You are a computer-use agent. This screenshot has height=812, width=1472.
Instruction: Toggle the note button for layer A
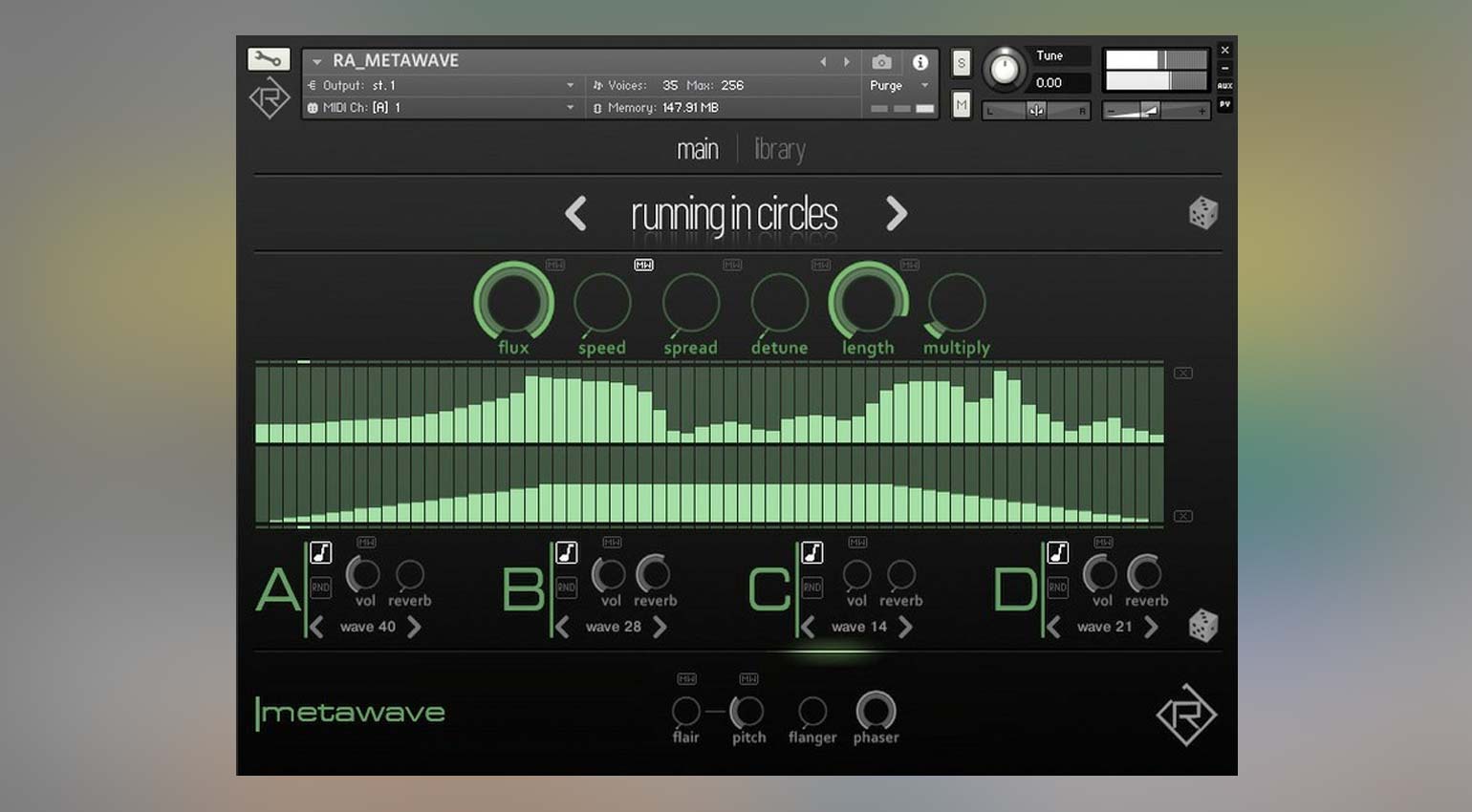click(x=321, y=552)
